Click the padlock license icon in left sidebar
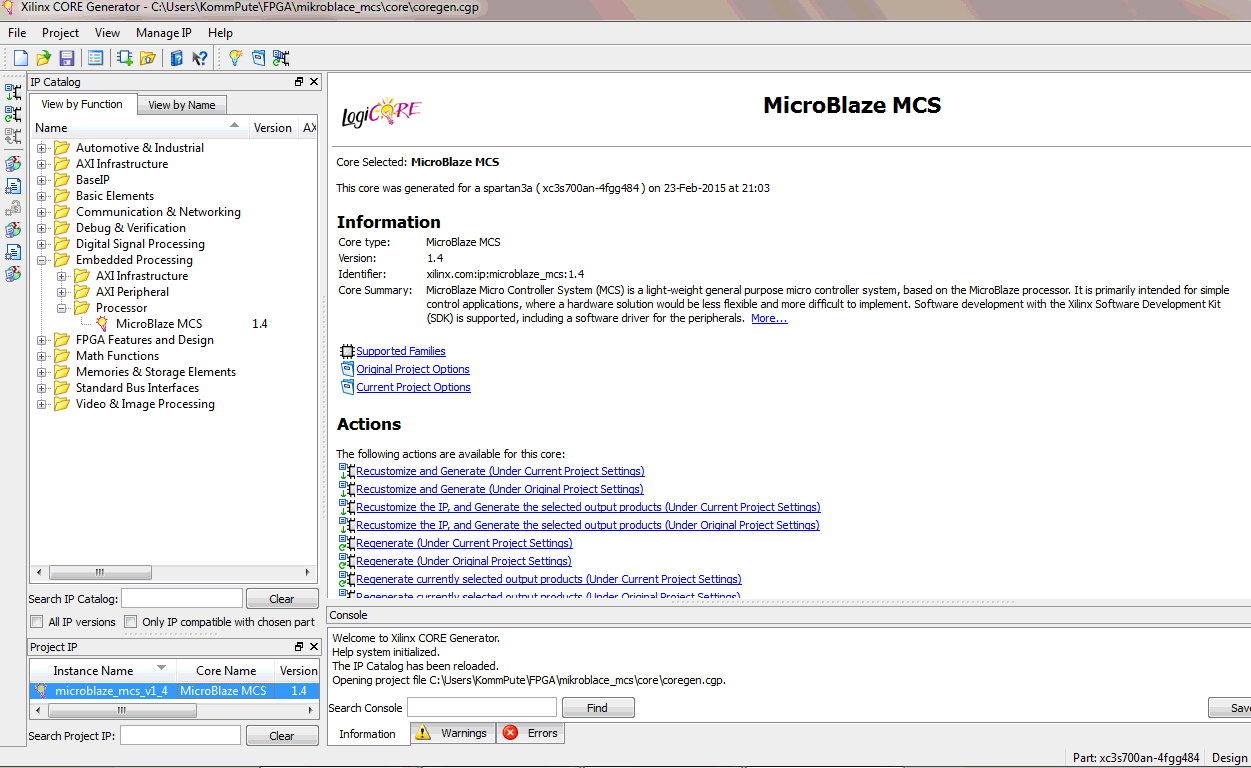 tap(13, 208)
